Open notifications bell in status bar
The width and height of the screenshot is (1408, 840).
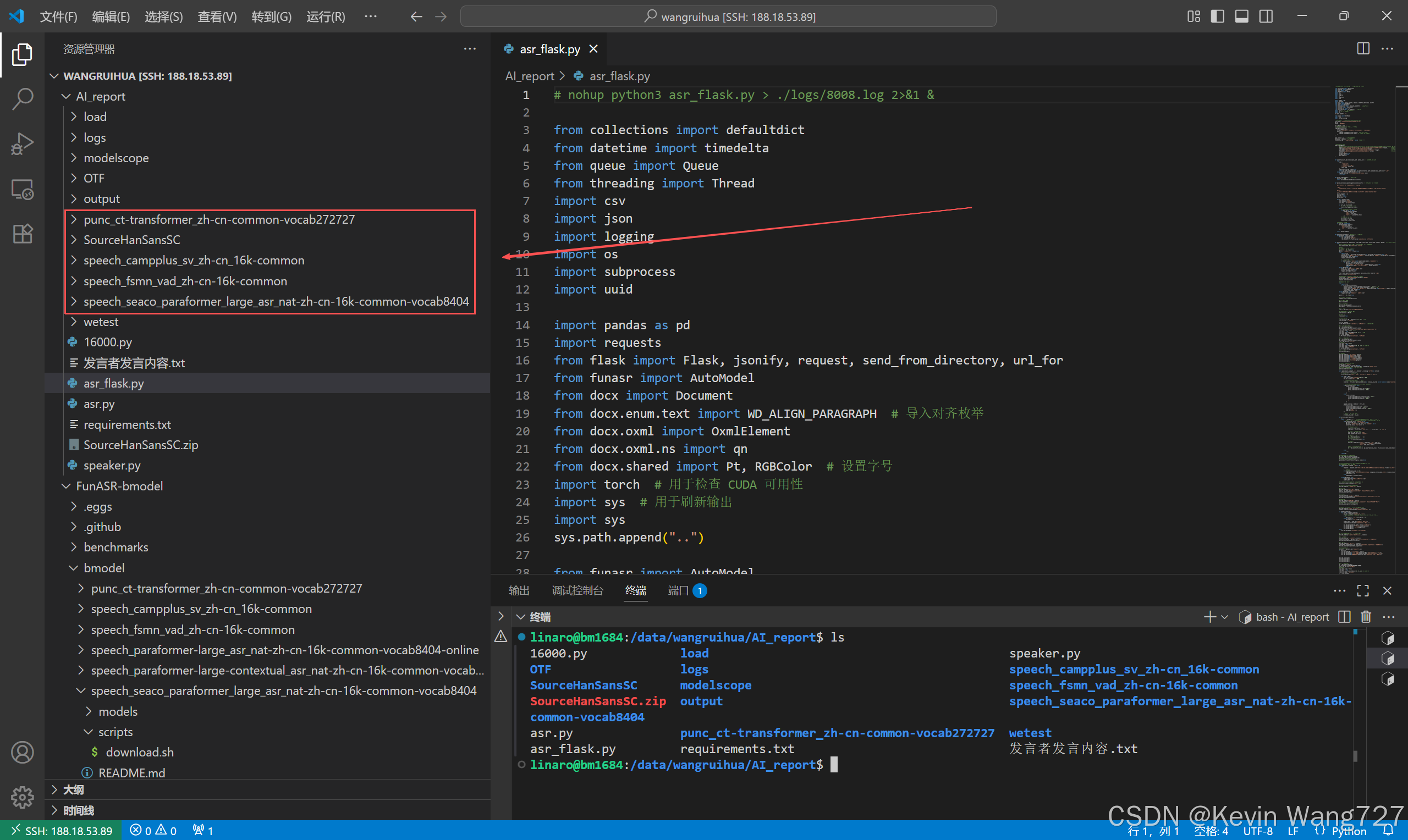click(x=1388, y=830)
